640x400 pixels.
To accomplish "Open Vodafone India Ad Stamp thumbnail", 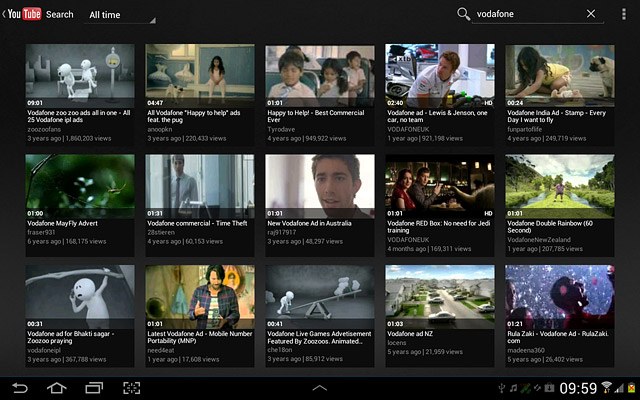I will 560,76.
